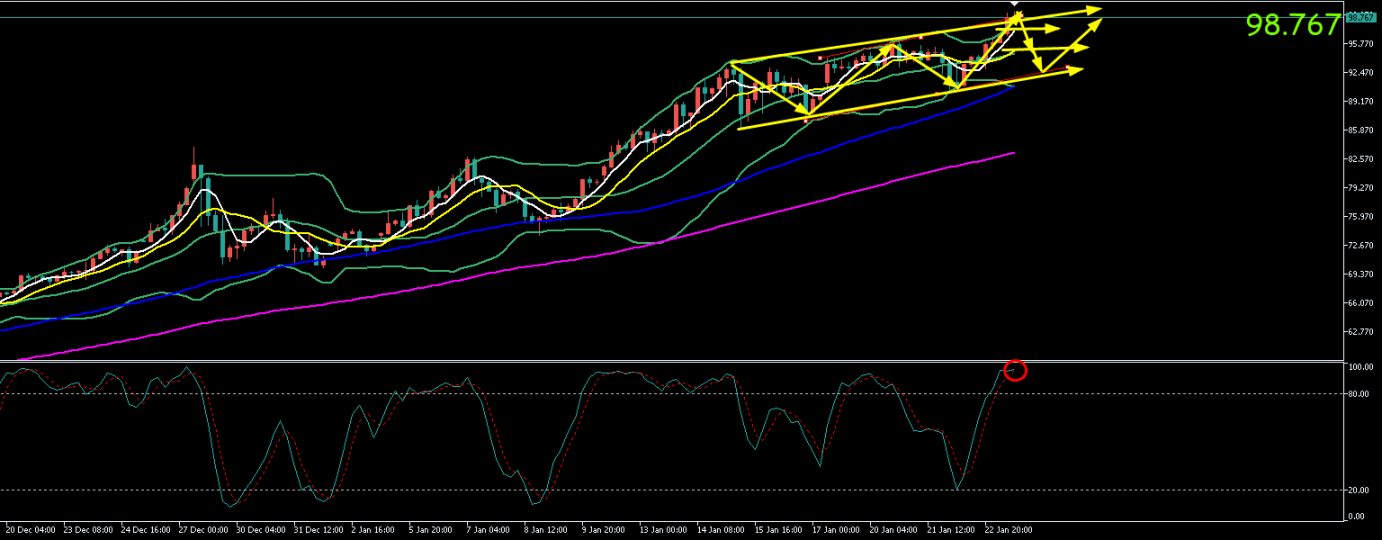Click the 82.770 price axis label
Viewport: 1382px width, 540px height.
tap(1361, 159)
